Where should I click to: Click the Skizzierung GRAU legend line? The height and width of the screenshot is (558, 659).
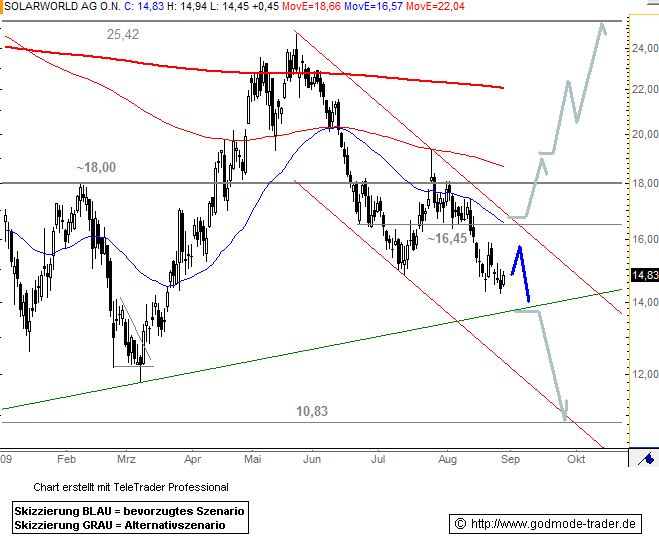pyautogui.click(x=120, y=525)
